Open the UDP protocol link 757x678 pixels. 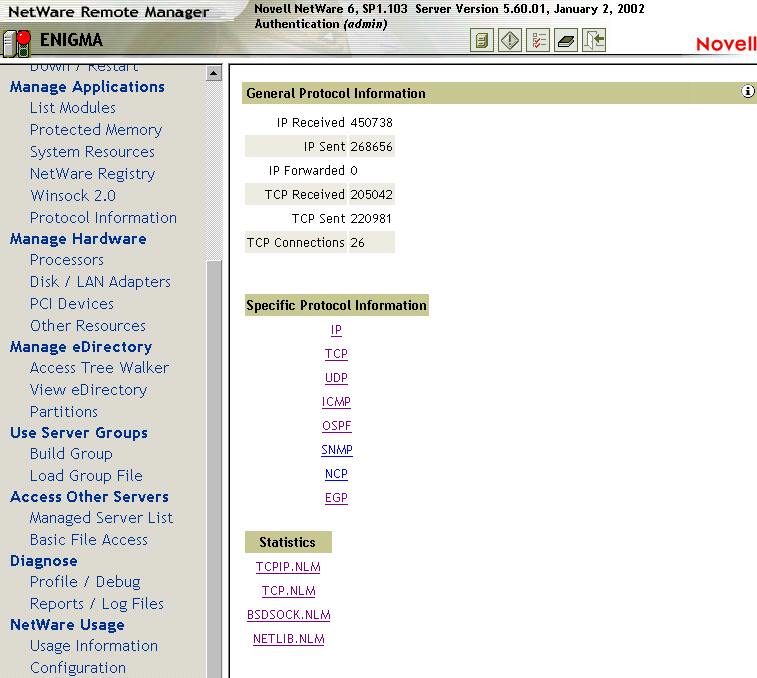coord(336,378)
